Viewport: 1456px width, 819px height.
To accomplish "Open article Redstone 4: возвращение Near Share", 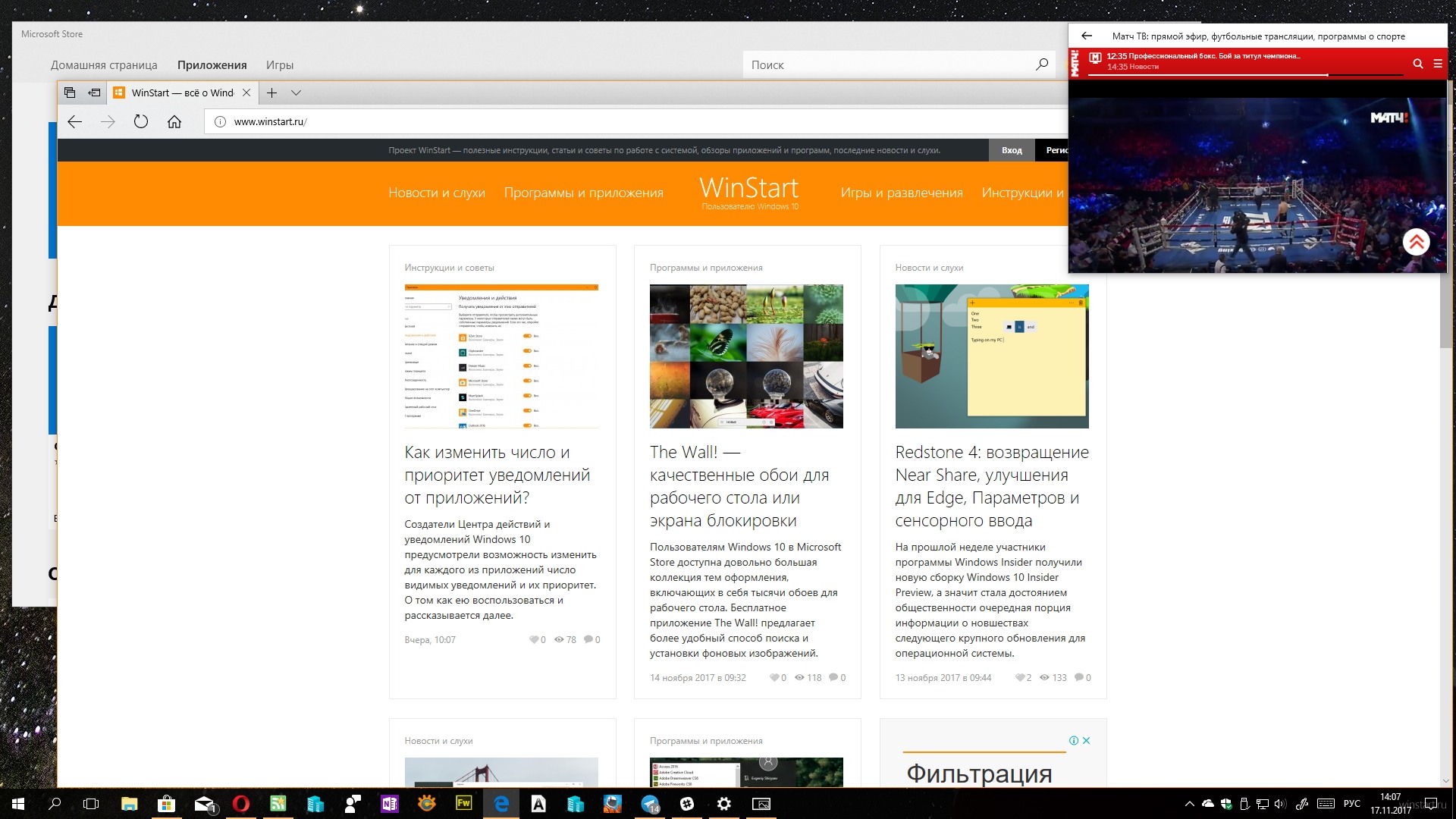I will click(992, 486).
